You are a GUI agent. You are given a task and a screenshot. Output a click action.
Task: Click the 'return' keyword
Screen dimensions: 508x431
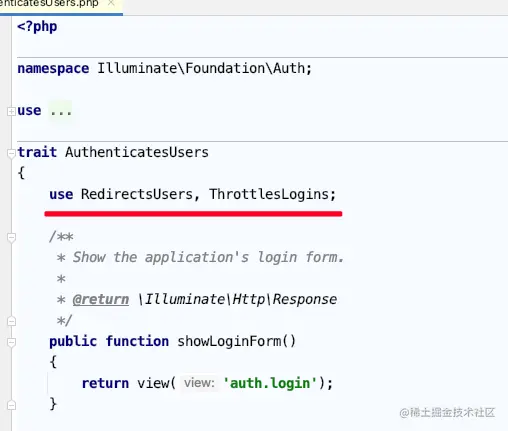coord(105,383)
